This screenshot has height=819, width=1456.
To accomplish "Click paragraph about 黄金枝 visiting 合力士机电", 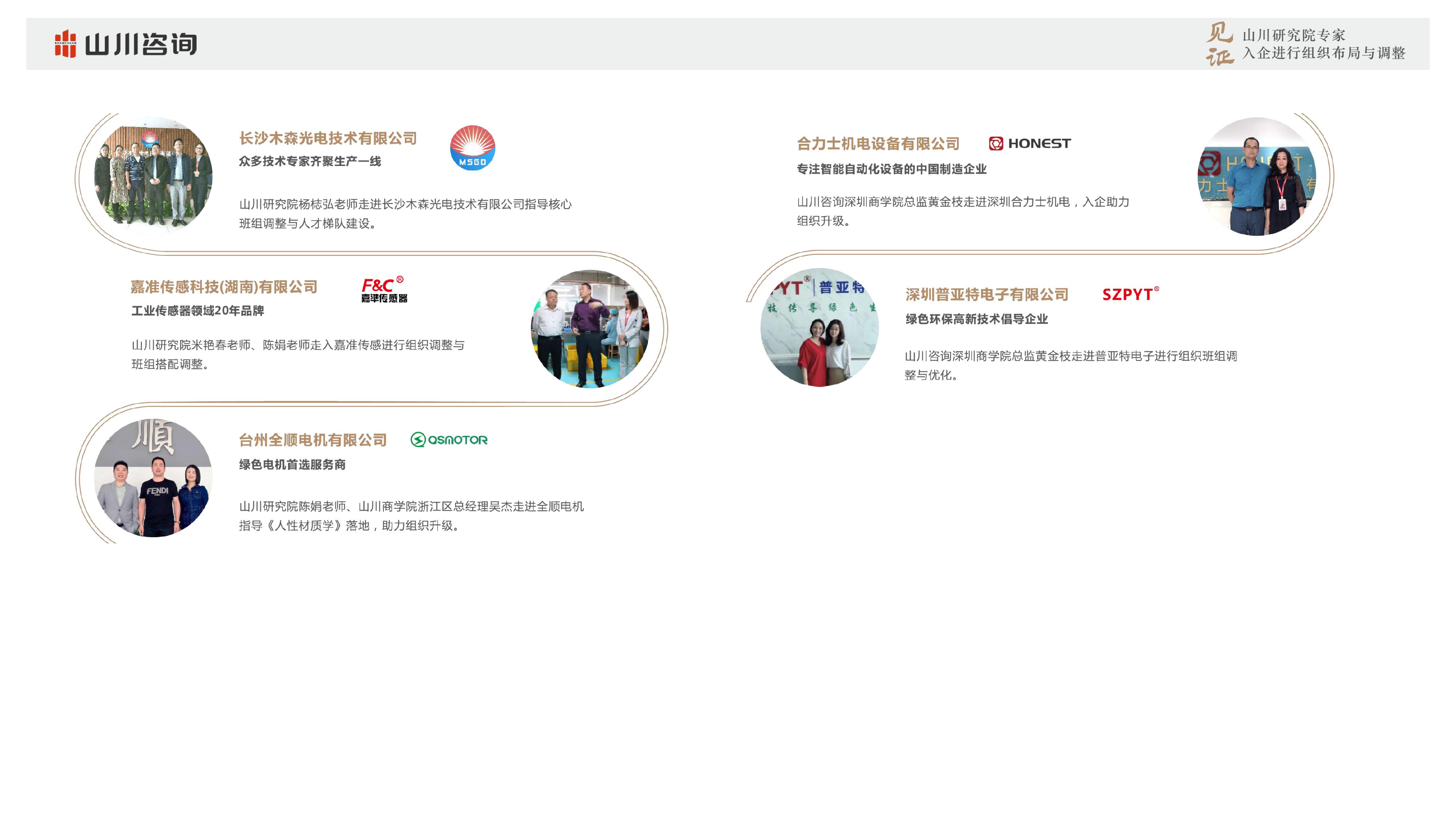I will pyautogui.click(x=963, y=211).
